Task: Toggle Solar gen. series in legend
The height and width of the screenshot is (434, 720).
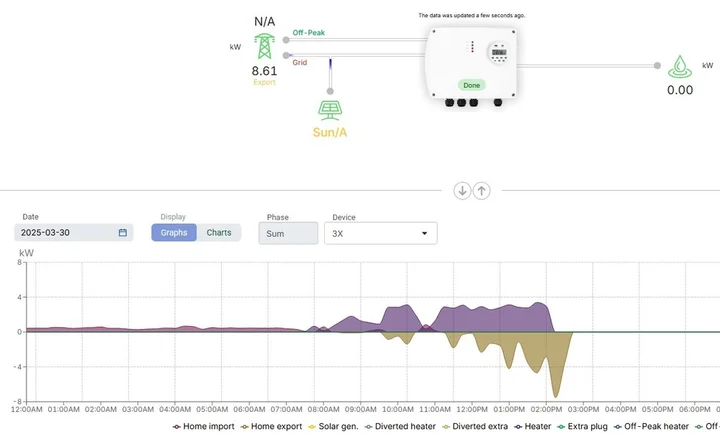Action: [x=335, y=426]
